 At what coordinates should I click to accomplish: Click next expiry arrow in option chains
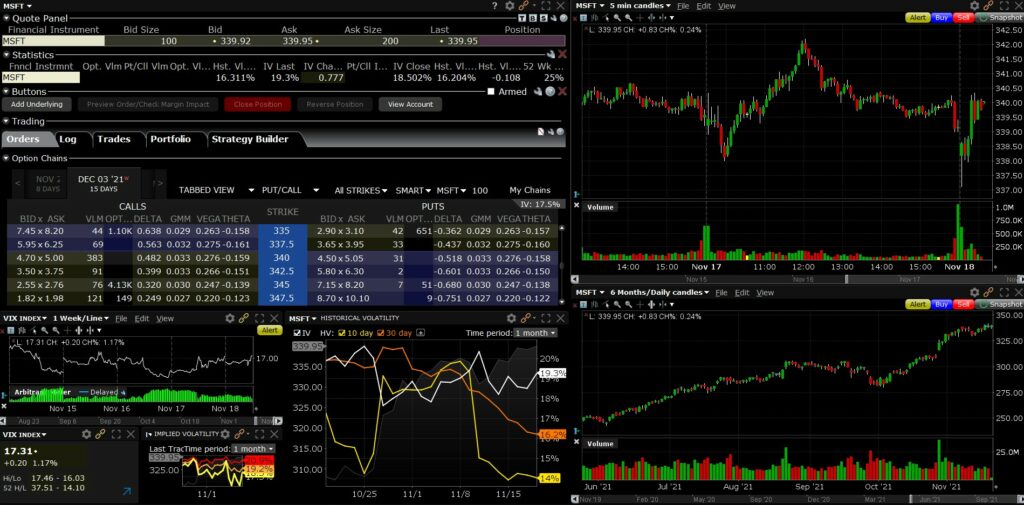tap(160, 184)
